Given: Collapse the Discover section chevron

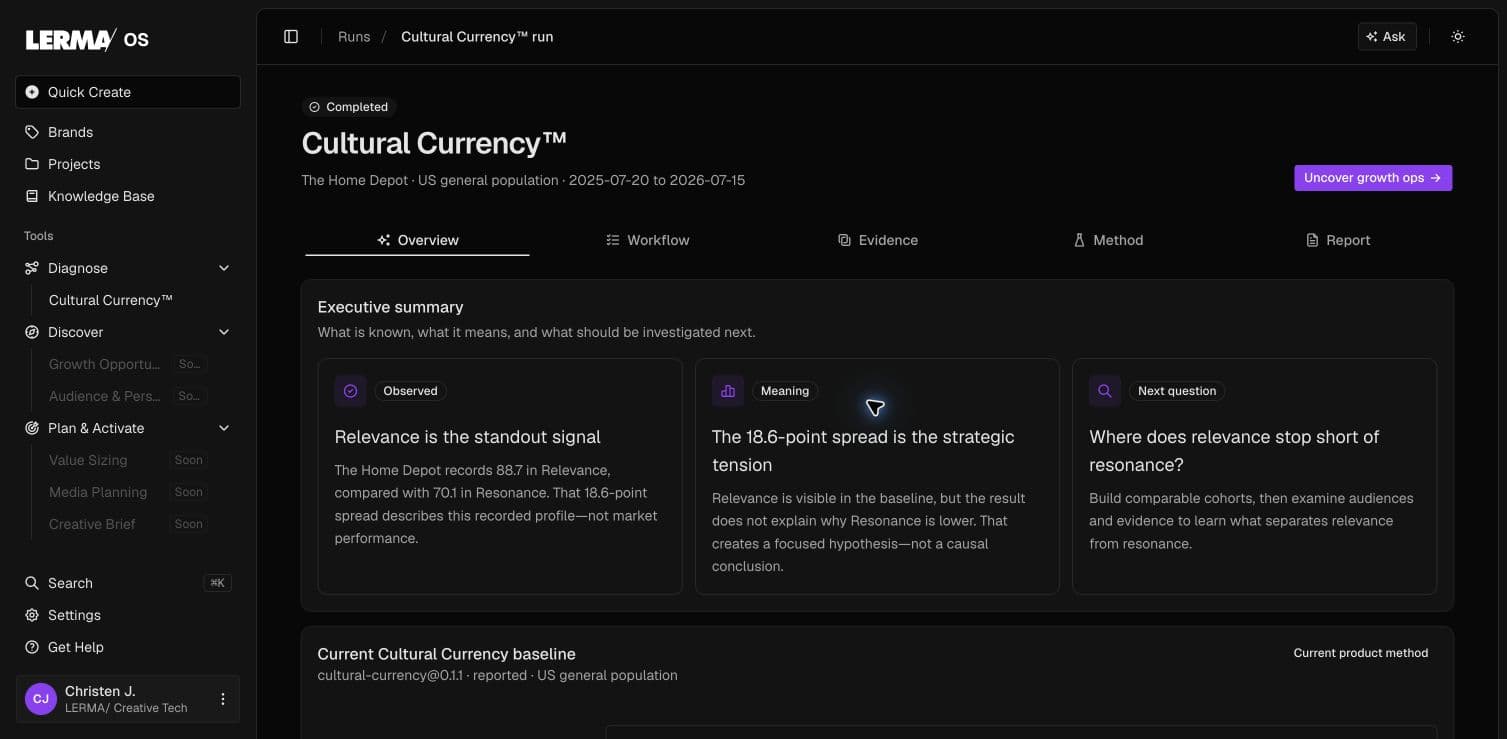Looking at the screenshot, I should tap(224, 332).
